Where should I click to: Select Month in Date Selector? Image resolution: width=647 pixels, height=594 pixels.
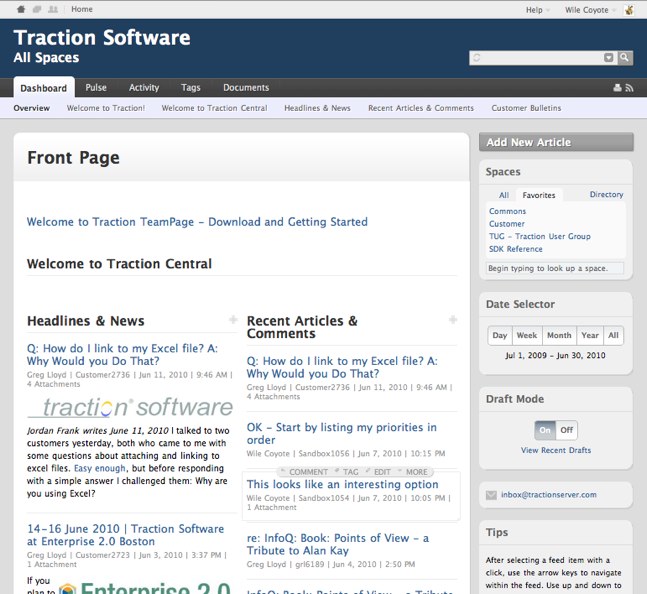559,336
